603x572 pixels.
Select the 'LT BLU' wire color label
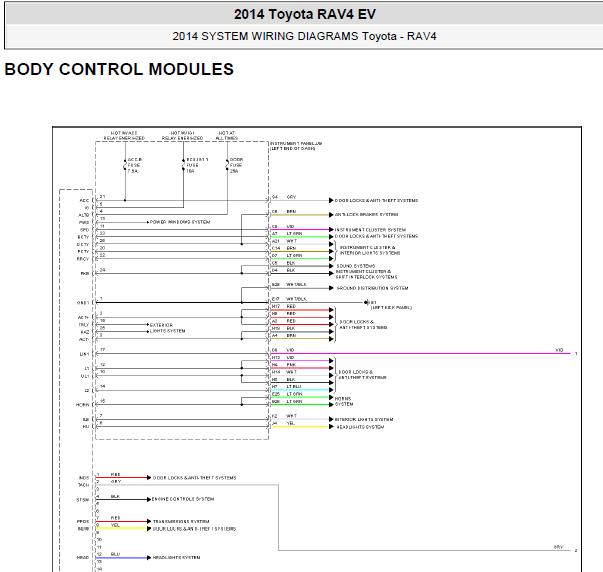click(x=294, y=387)
